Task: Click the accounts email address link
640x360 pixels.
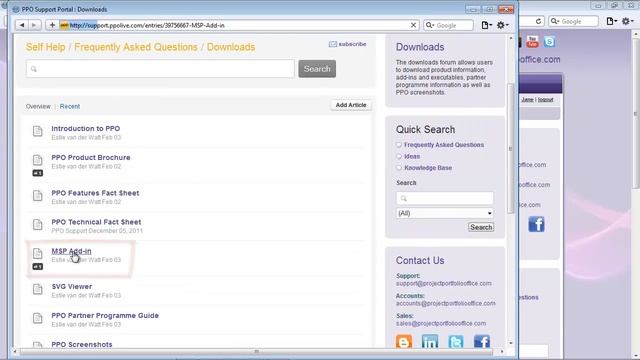Action: coord(446,303)
